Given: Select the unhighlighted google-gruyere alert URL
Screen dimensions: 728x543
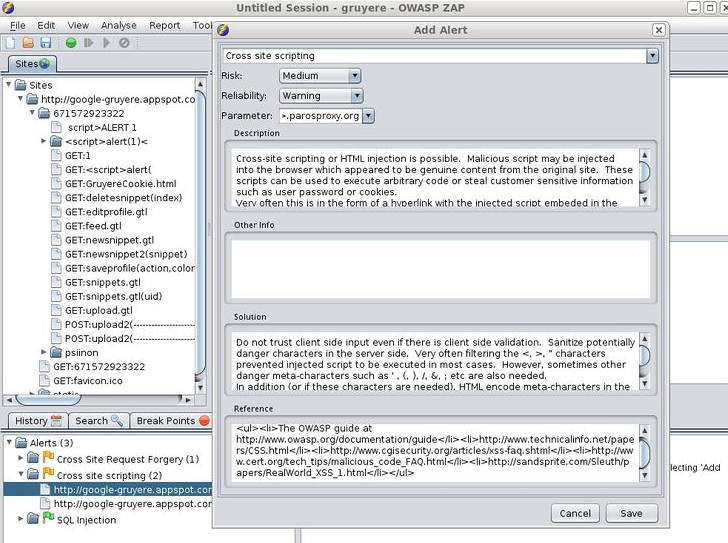Looking at the screenshot, I should (133, 504).
